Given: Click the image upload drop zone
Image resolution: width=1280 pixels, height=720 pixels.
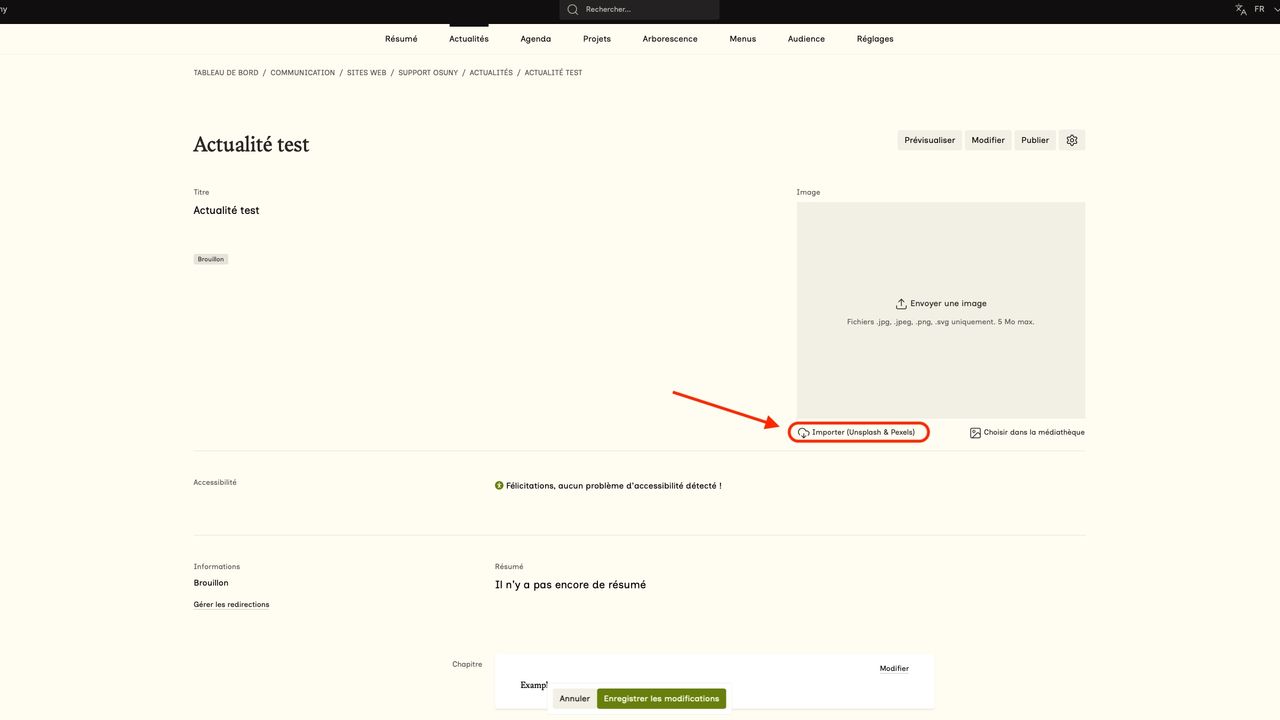Looking at the screenshot, I should click(x=940, y=360).
